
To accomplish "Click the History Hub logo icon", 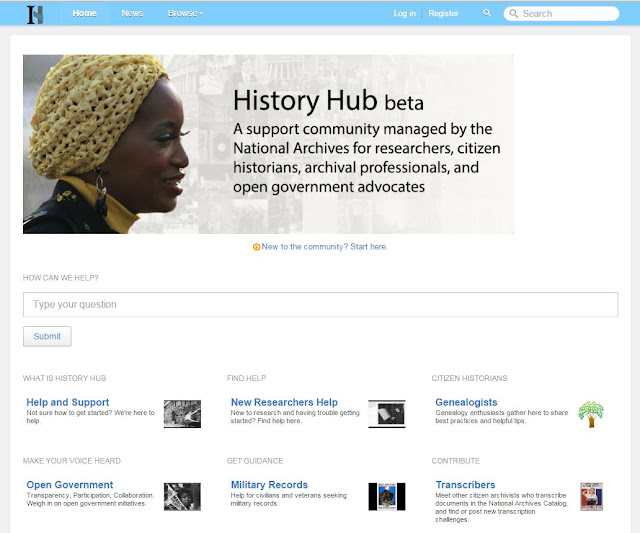I will pos(35,15).
